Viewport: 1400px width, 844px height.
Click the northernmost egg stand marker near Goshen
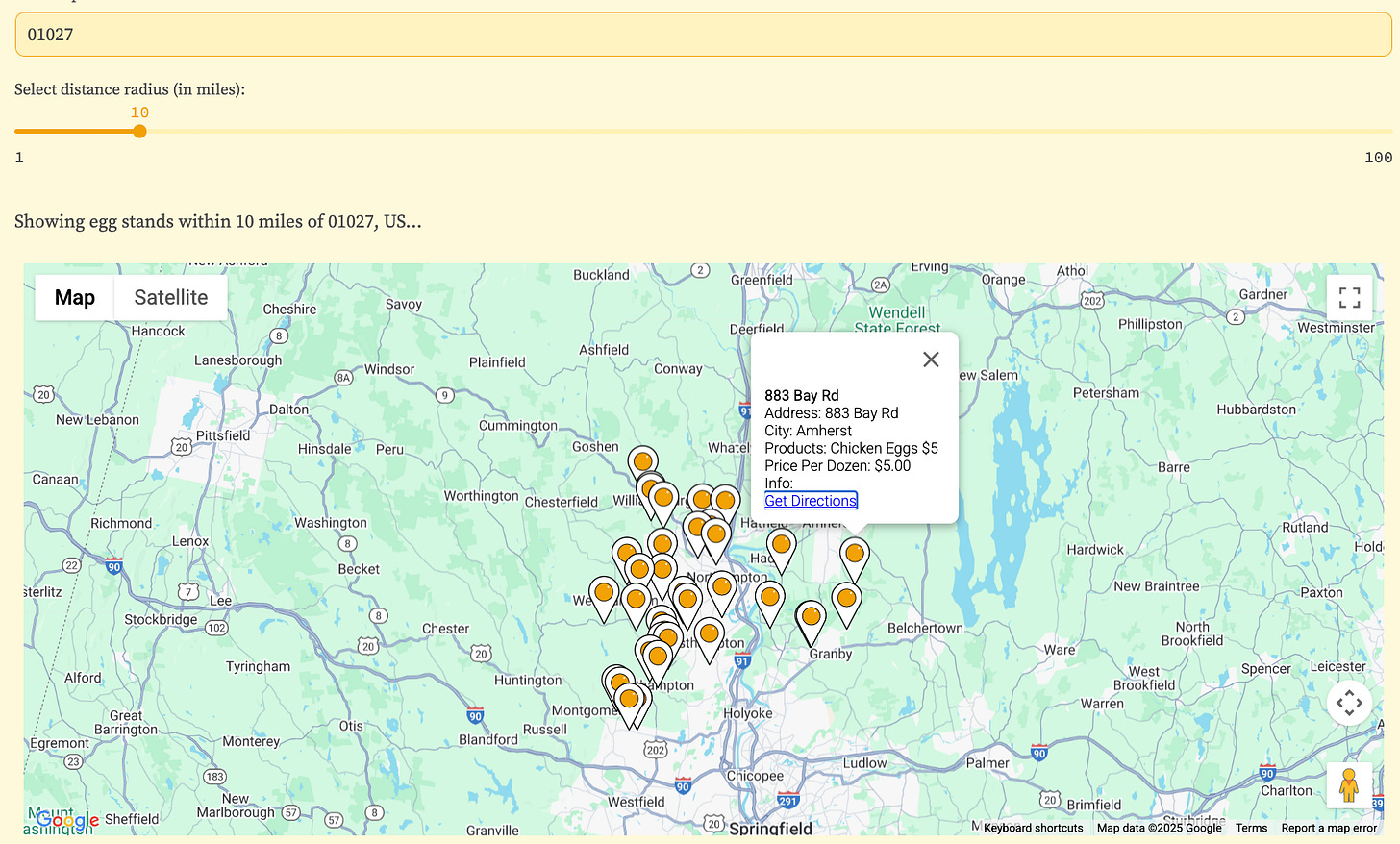pyautogui.click(x=641, y=461)
